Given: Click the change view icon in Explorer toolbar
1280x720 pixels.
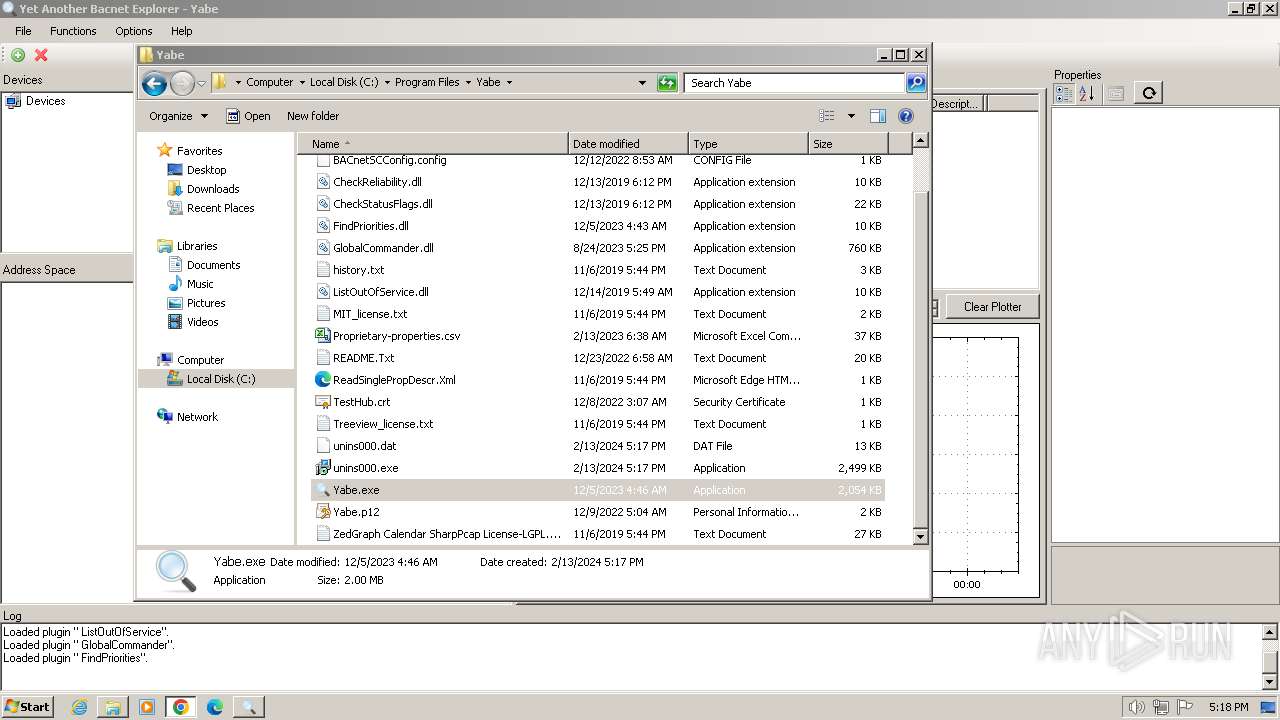Looking at the screenshot, I should pyautogui.click(x=826, y=116).
